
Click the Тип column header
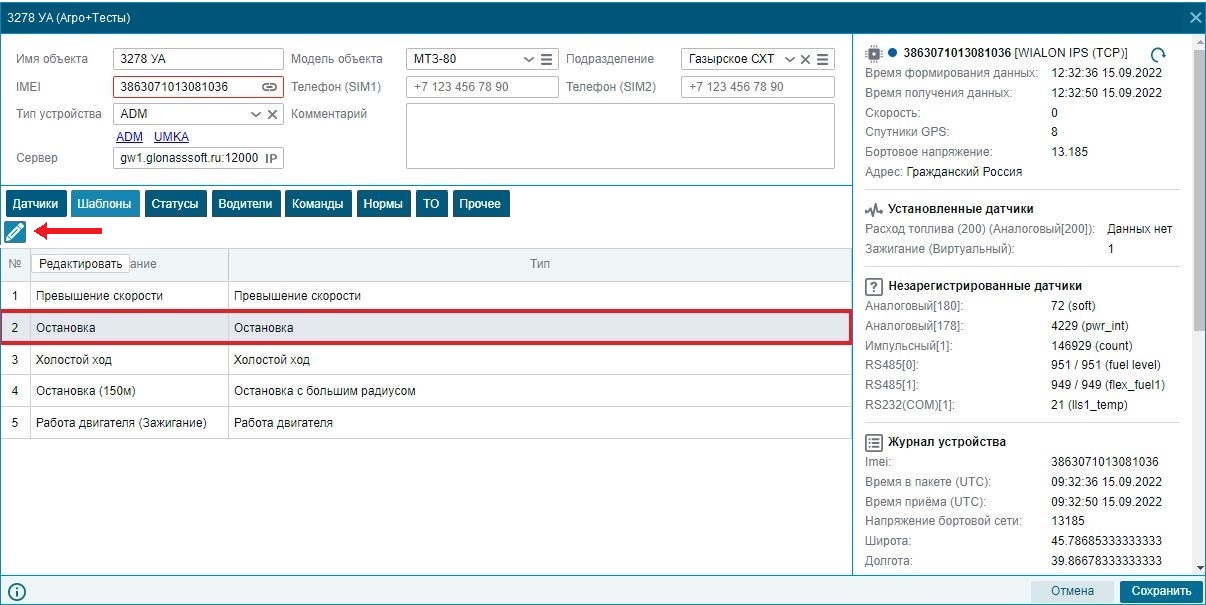pyautogui.click(x=540, y=264)
